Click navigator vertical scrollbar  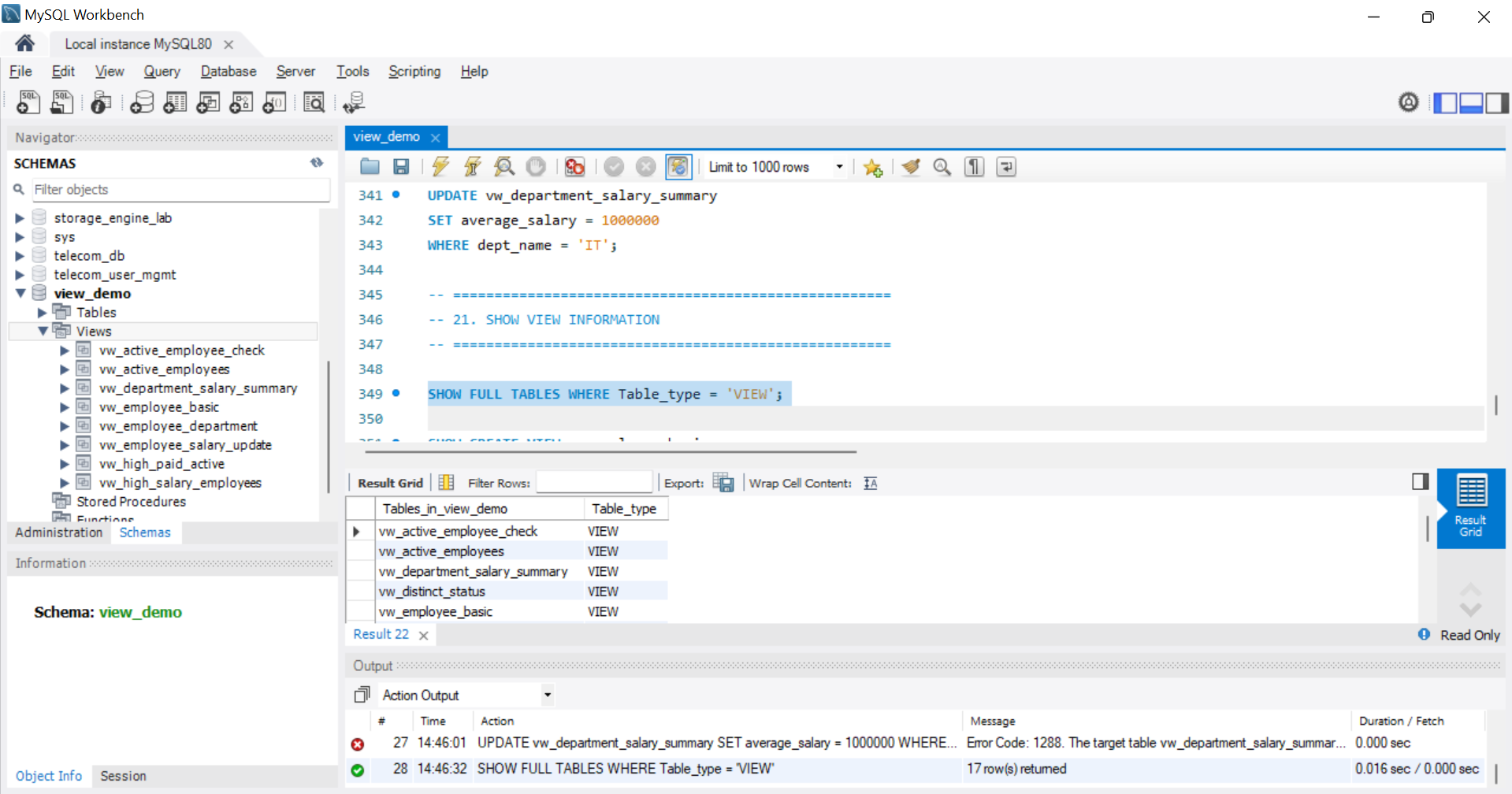(x=328, y=427)
